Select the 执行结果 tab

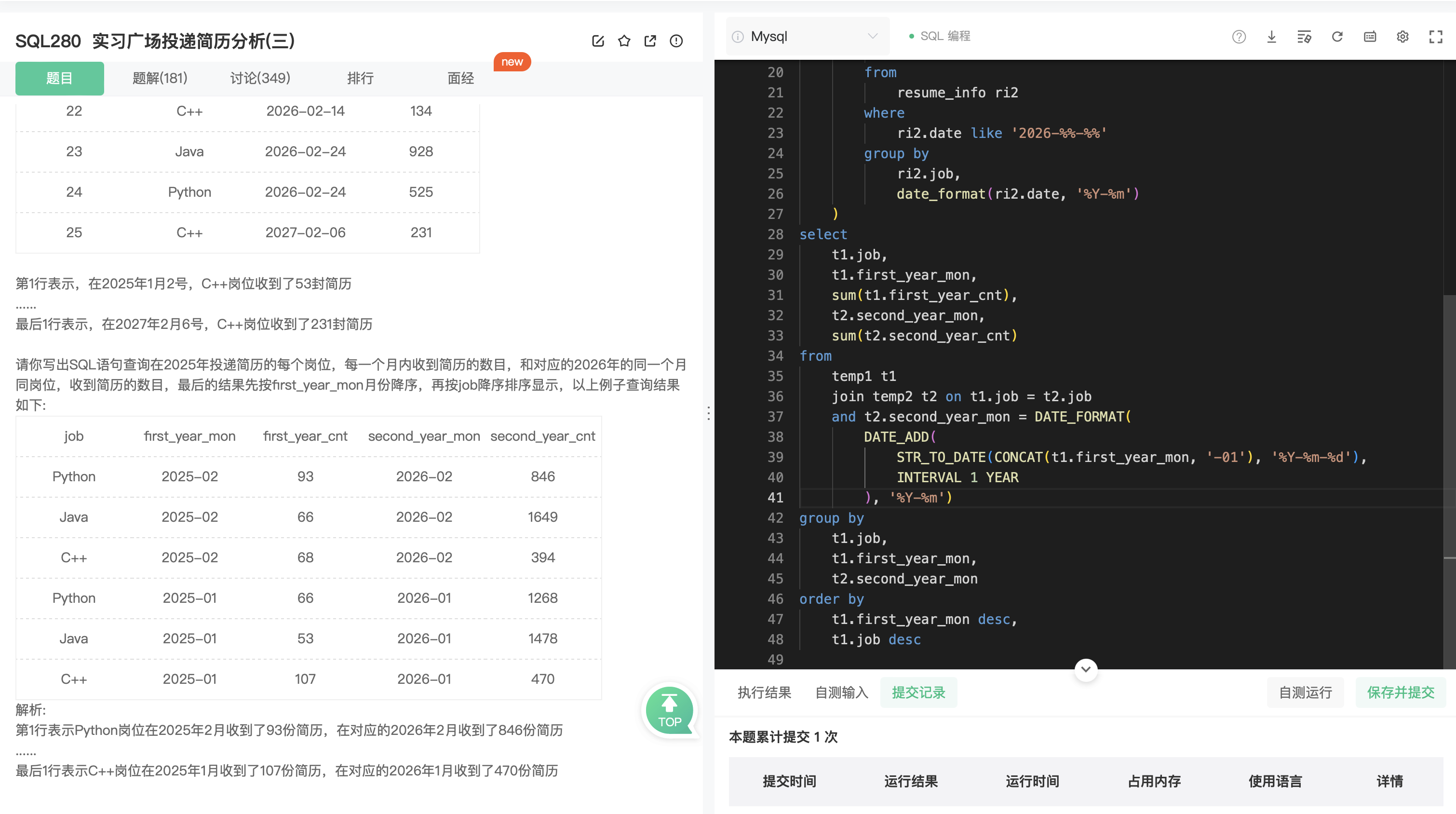(x=764, y=692)
